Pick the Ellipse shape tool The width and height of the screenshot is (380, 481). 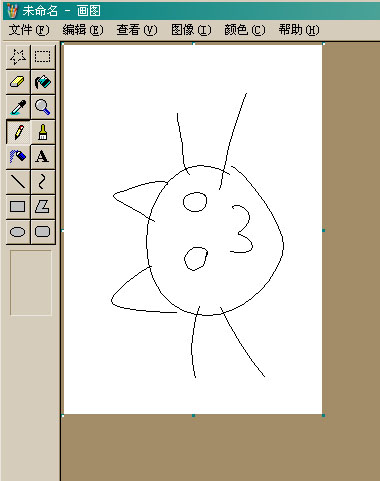tap(18, 232)
